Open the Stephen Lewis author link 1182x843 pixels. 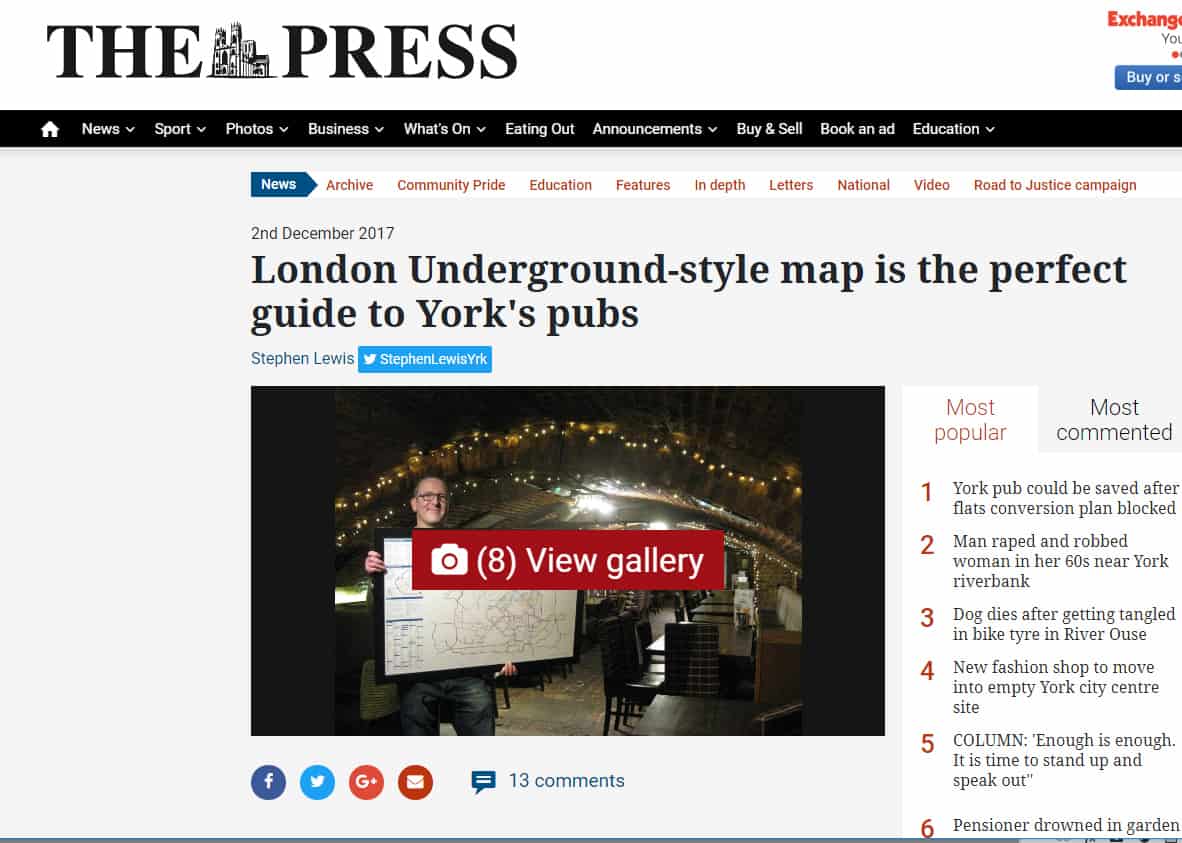302,359
